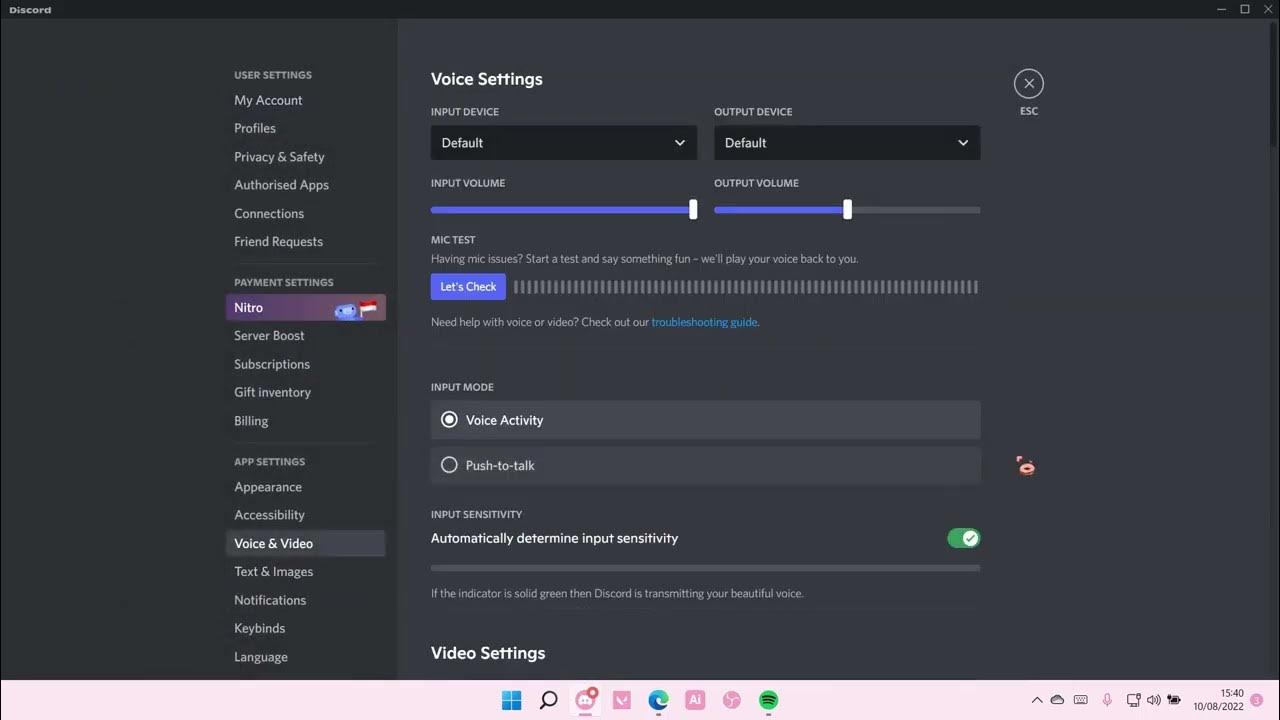Open the troubleshooting guide link
Screen dimensions: 1280x720
coord(704,322)
